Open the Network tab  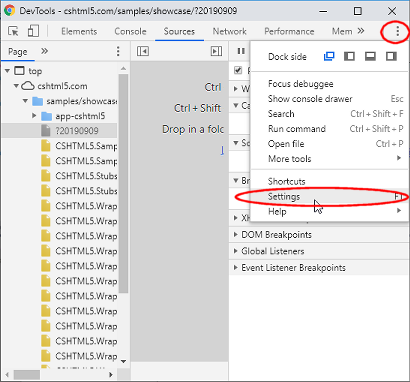230,31
